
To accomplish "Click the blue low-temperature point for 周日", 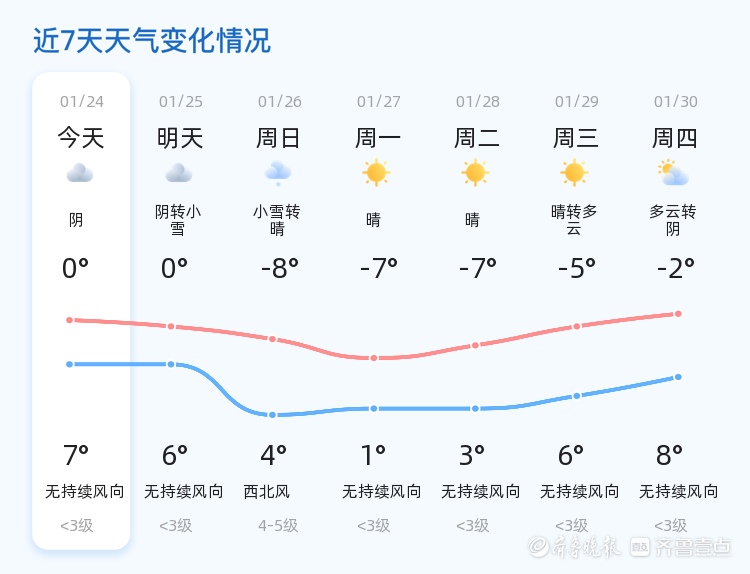I will click(x=272, y=415).
